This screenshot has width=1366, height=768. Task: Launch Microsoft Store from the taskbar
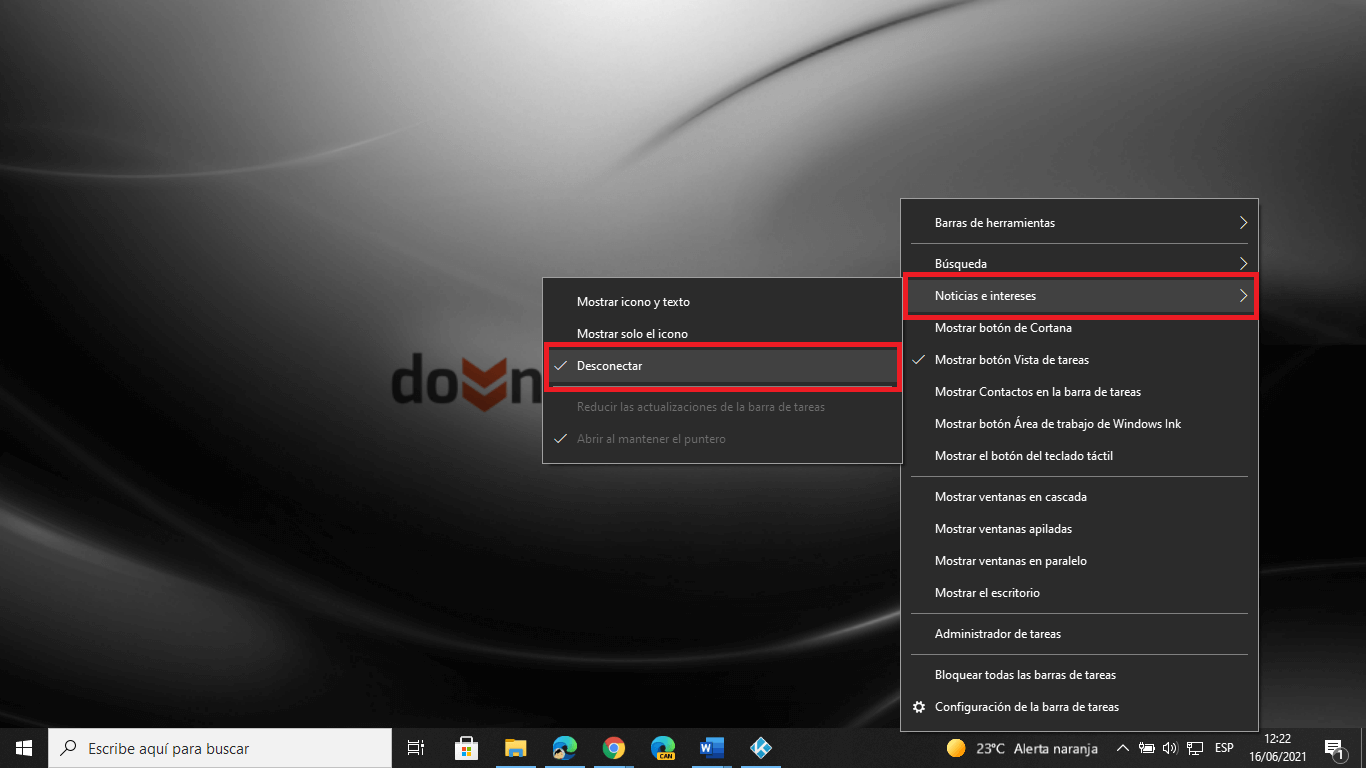466,748
